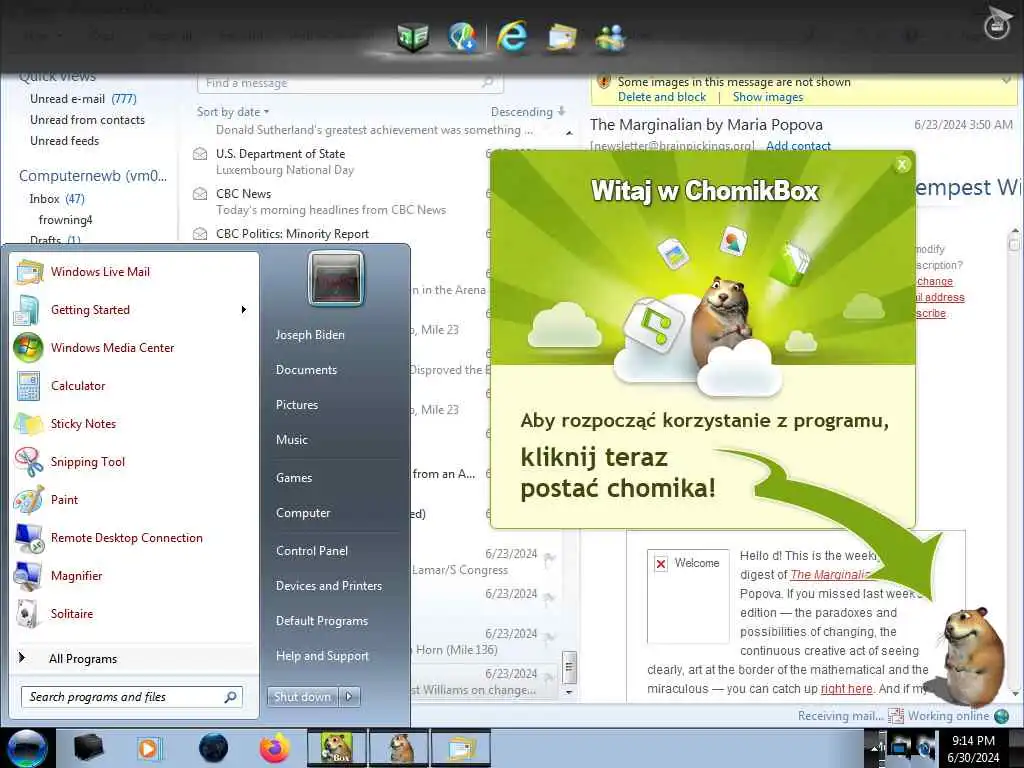Image resolution: width=1024 pixels, height=768 pixels.
Task: Open Paint from Start menu
Action: pos(64,500)
